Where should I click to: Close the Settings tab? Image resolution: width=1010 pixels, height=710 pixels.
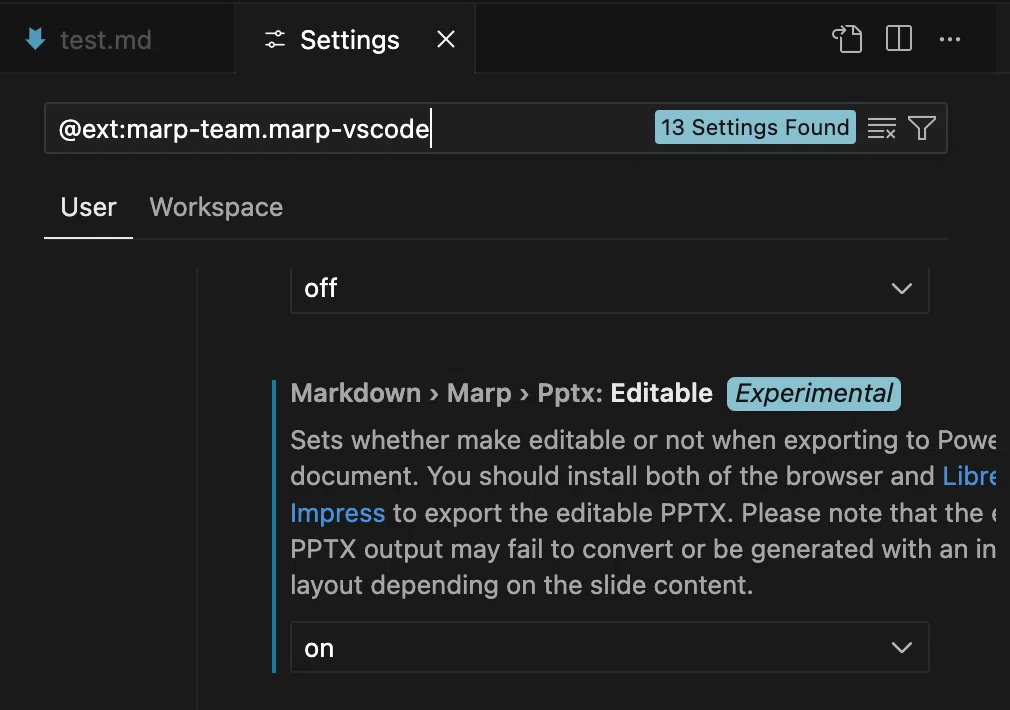(446, 39)
